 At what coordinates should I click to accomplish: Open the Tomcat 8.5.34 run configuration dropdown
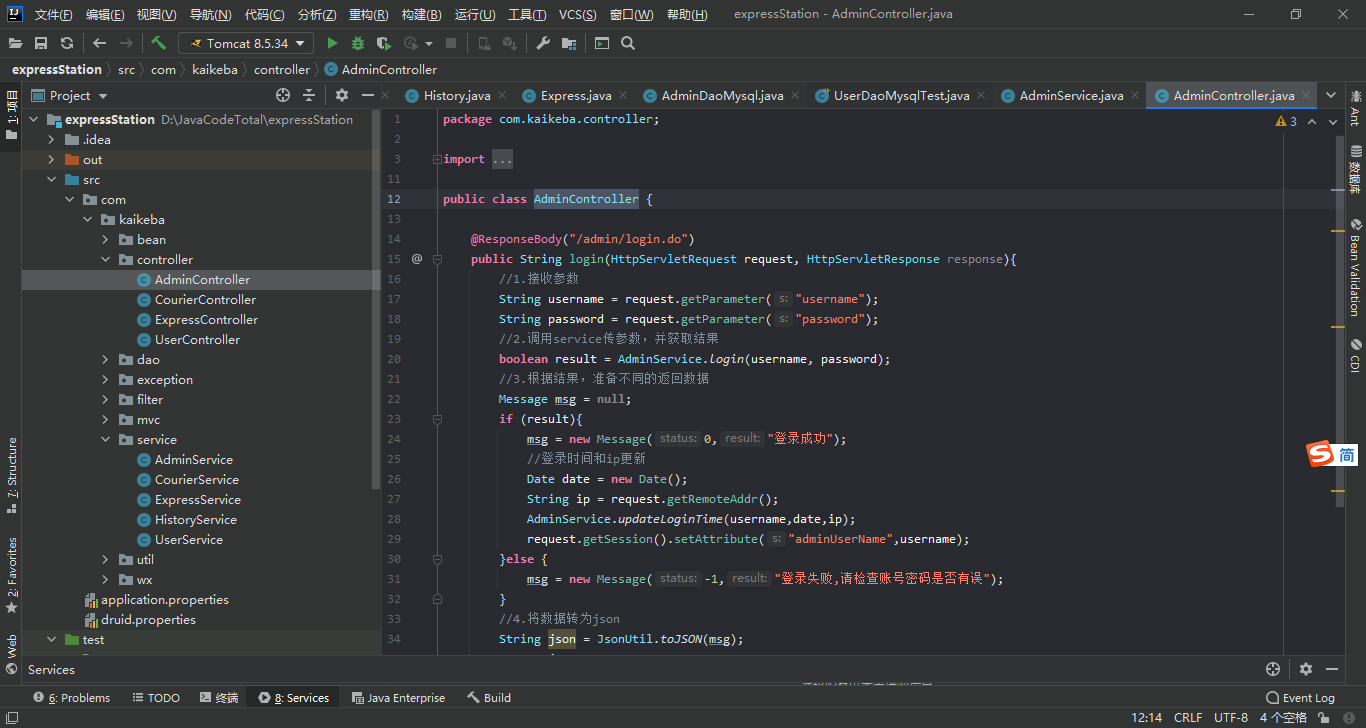pos(246,43)
